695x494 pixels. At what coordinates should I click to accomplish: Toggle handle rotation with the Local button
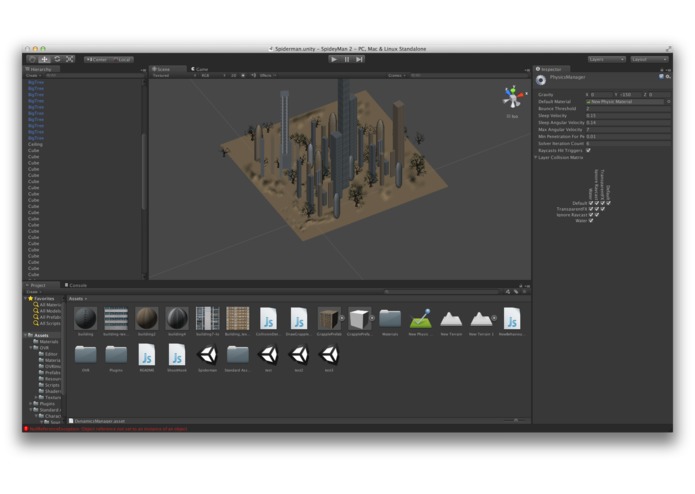click(121, 59)
